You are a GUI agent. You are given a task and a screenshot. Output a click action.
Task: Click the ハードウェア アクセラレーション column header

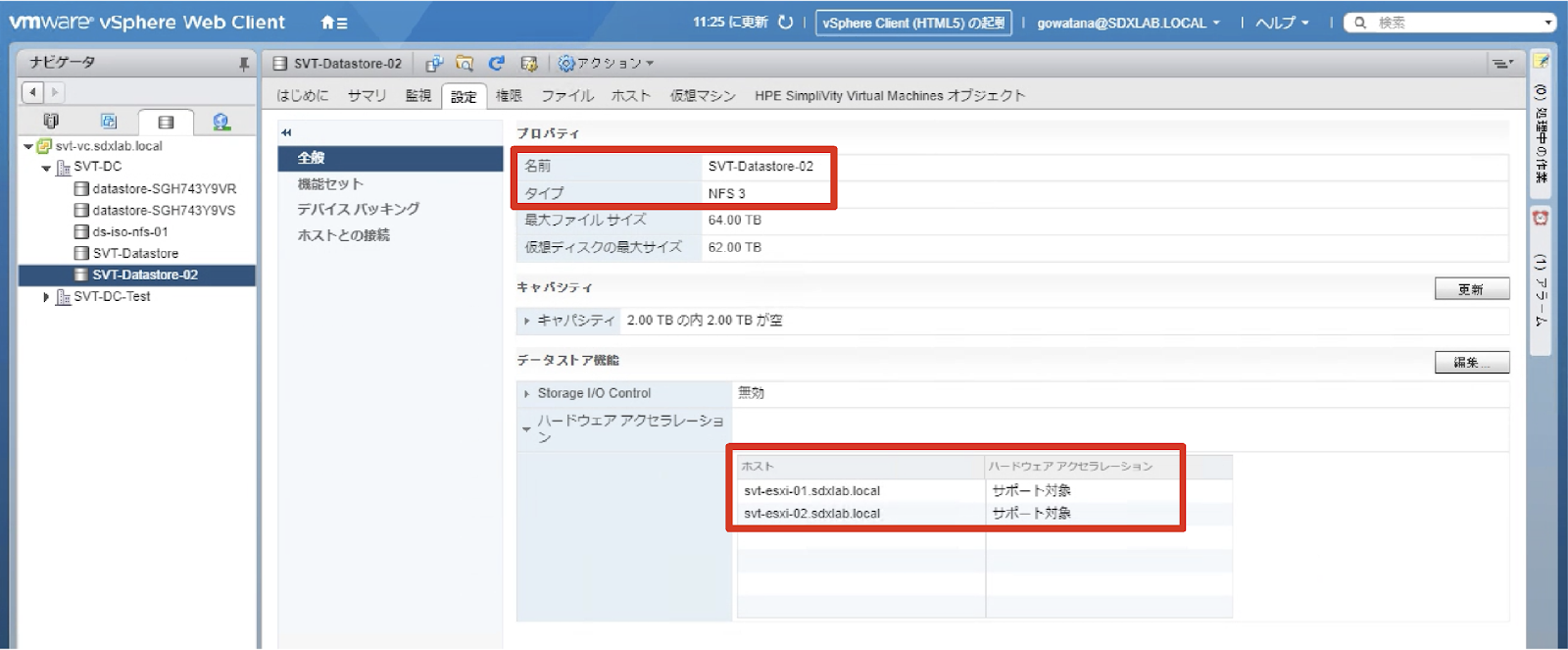click(x=1109, y=467)
